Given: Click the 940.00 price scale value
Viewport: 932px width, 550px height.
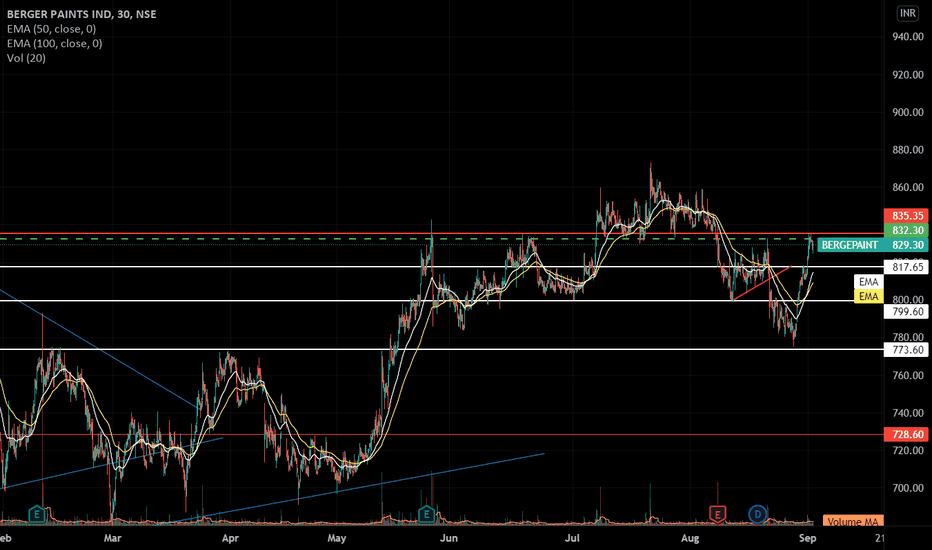Looking at the screenshot, I should [908, 37].
